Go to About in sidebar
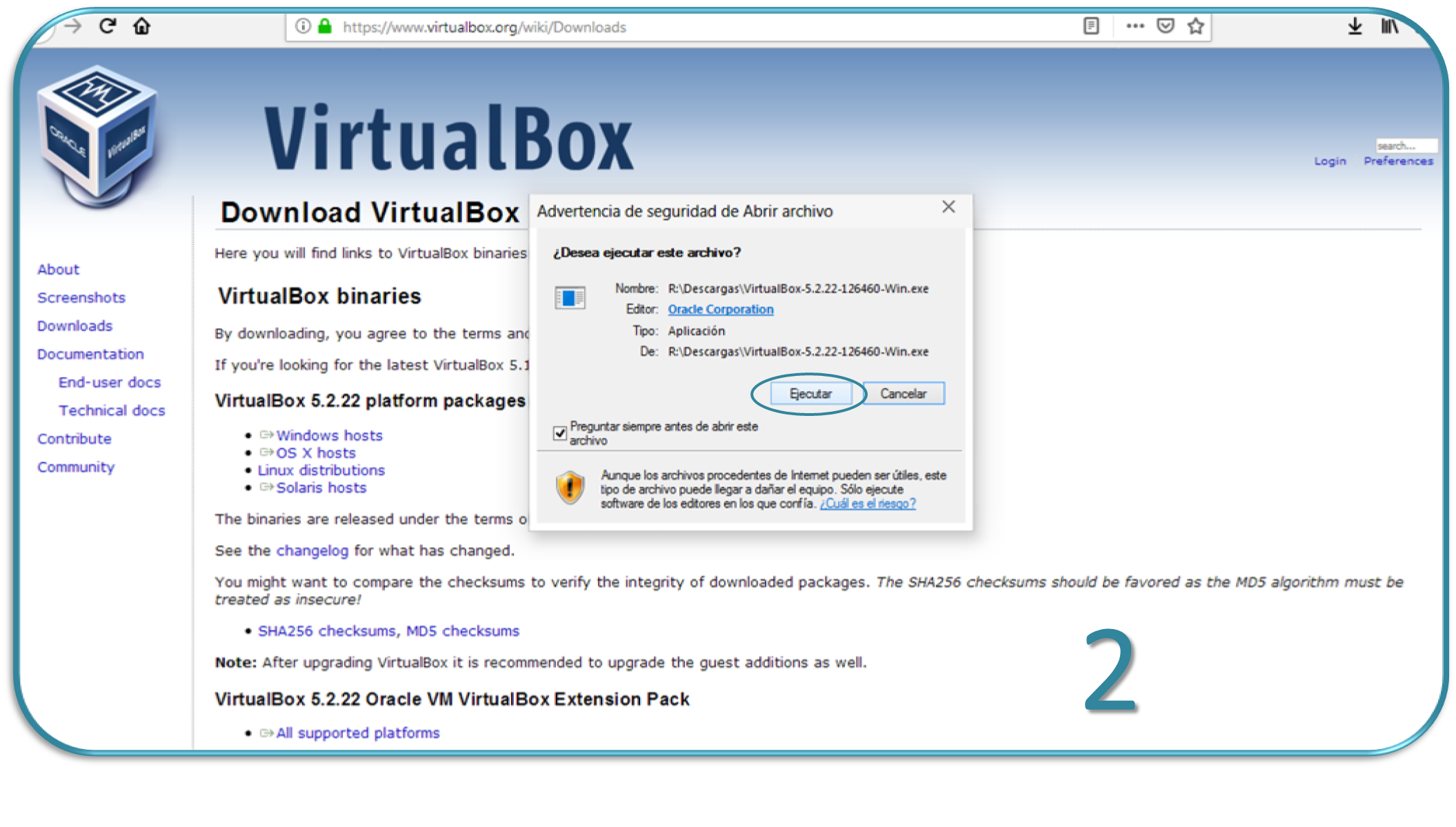 [x=59, y=270]
